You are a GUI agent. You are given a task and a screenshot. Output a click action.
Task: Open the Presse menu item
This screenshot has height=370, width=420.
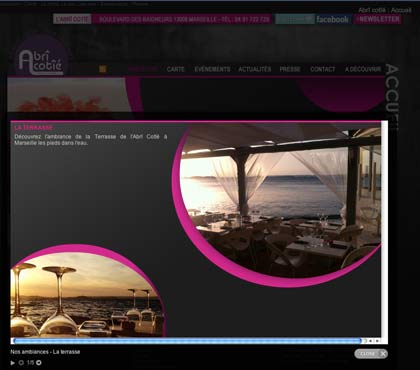290,69
